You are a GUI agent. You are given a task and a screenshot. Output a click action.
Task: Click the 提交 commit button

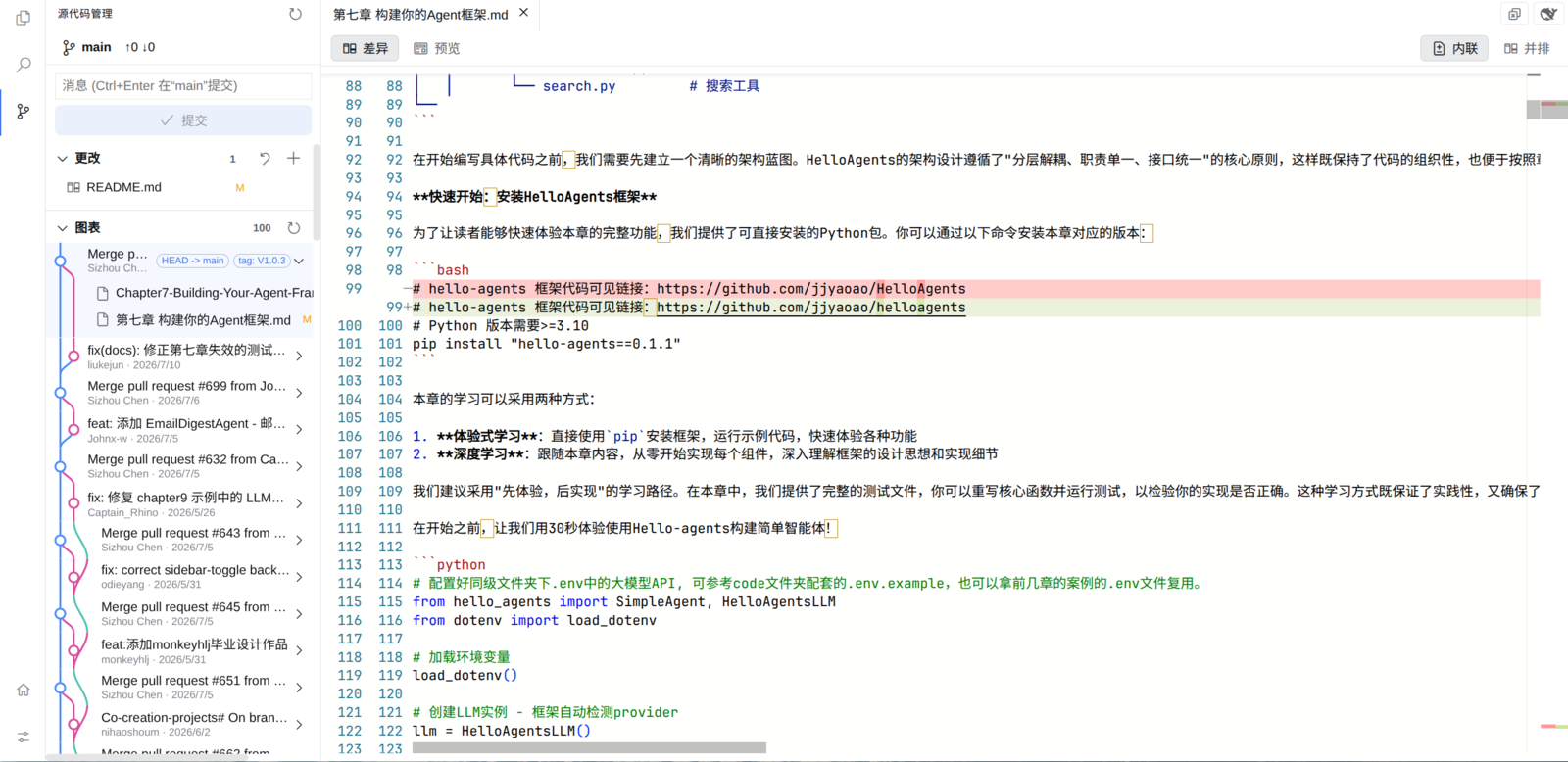click(183, 120)
